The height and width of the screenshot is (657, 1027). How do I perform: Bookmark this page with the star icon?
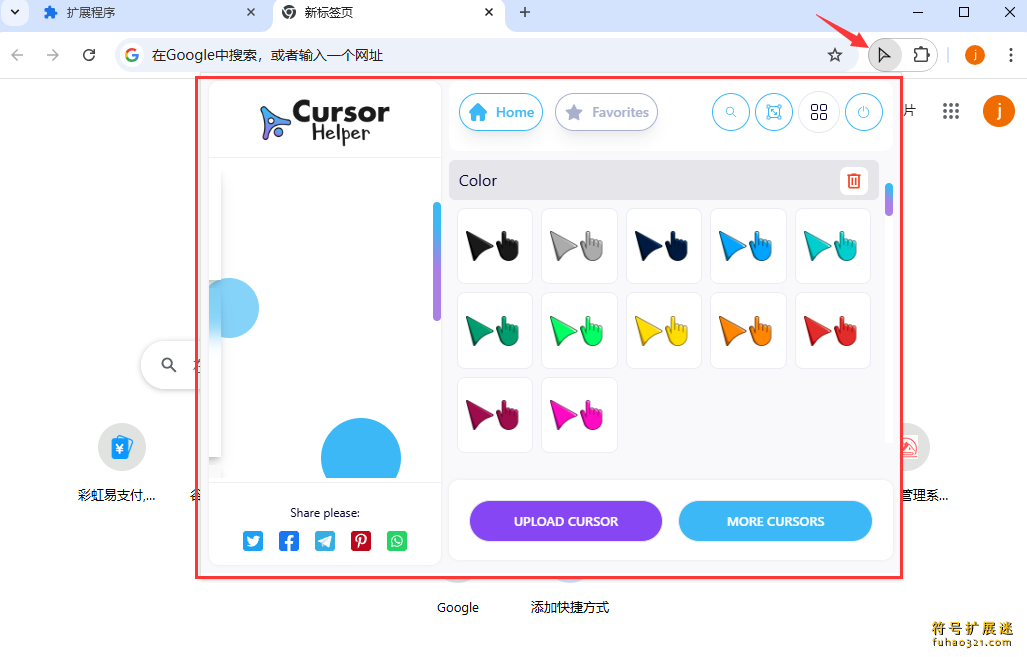pyautogui.click(x=834, y=55)
